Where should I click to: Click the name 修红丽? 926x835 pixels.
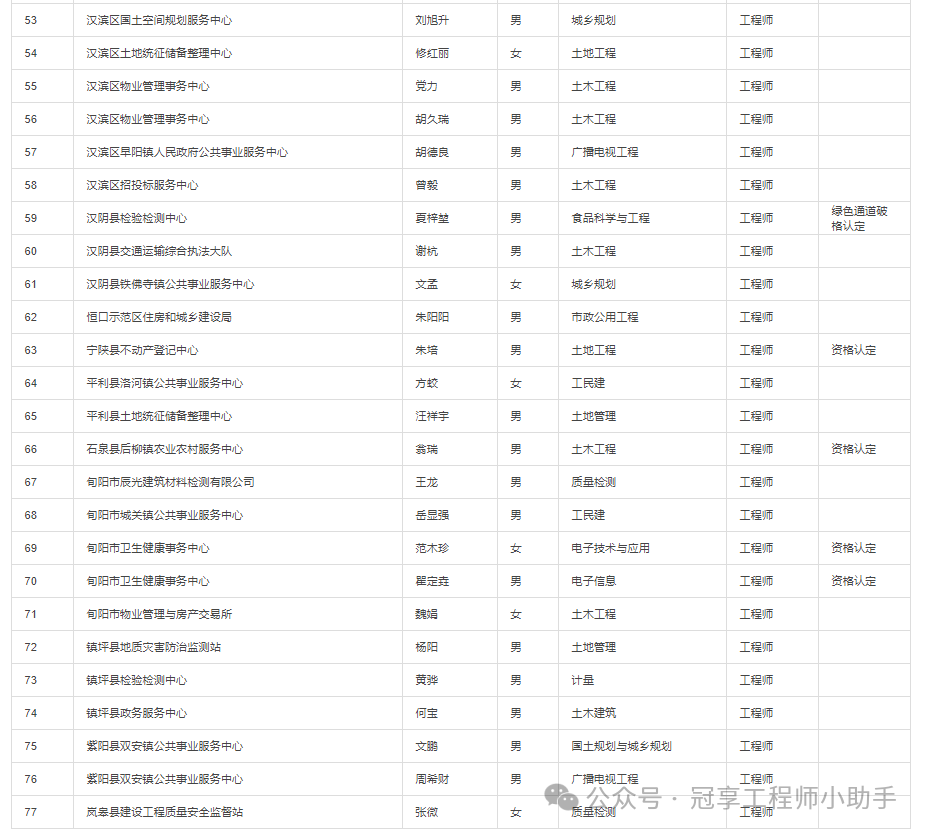click(432, 53)
